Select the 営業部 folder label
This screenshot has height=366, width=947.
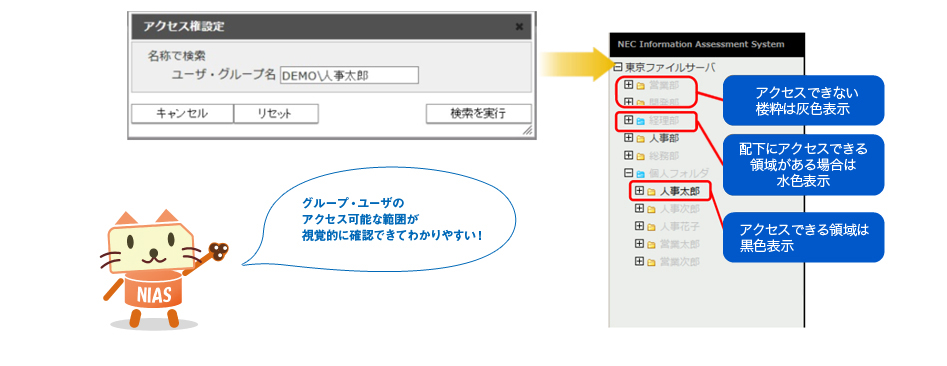coord(664,85)
